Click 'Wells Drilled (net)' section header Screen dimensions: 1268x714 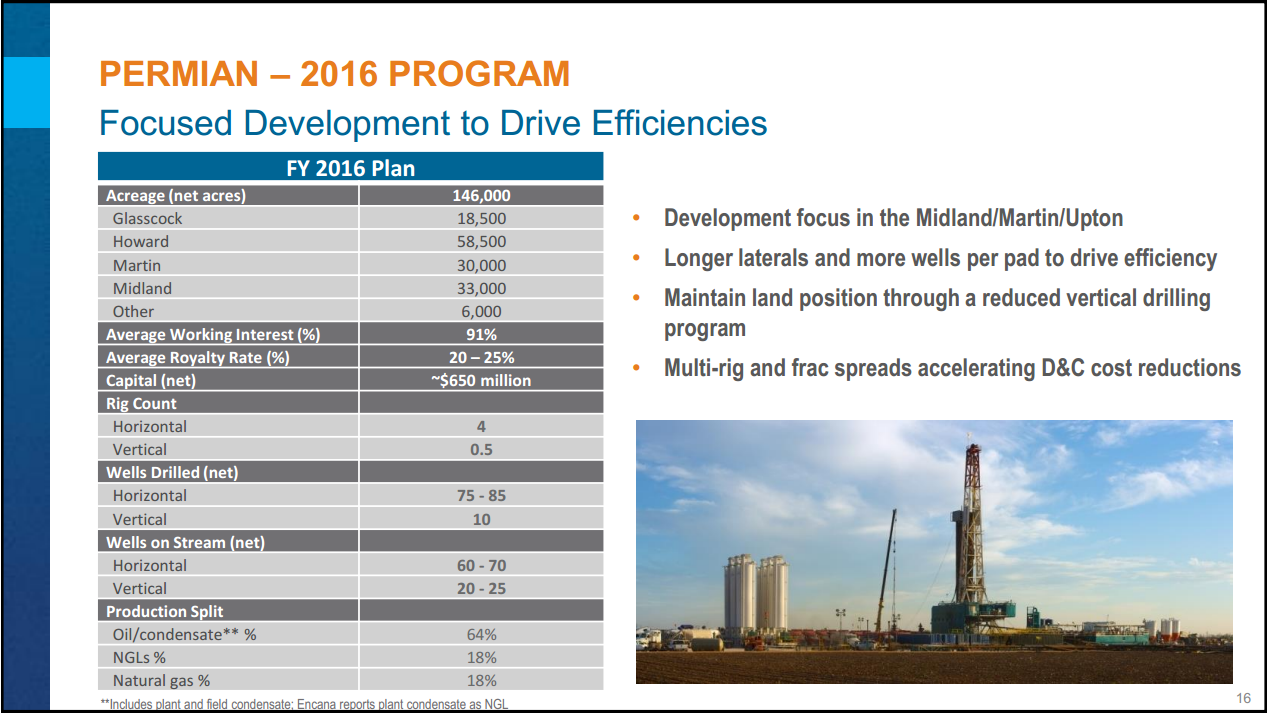coord(172,472)
